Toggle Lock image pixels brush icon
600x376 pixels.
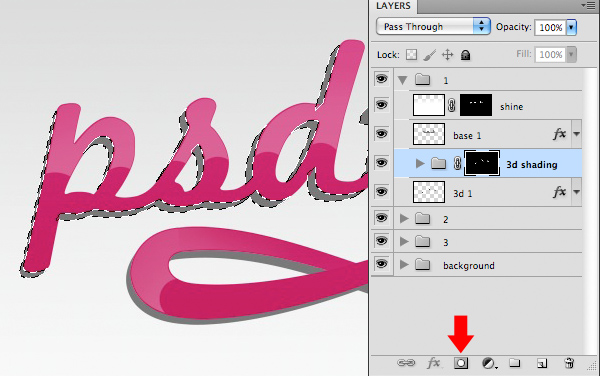429,55
